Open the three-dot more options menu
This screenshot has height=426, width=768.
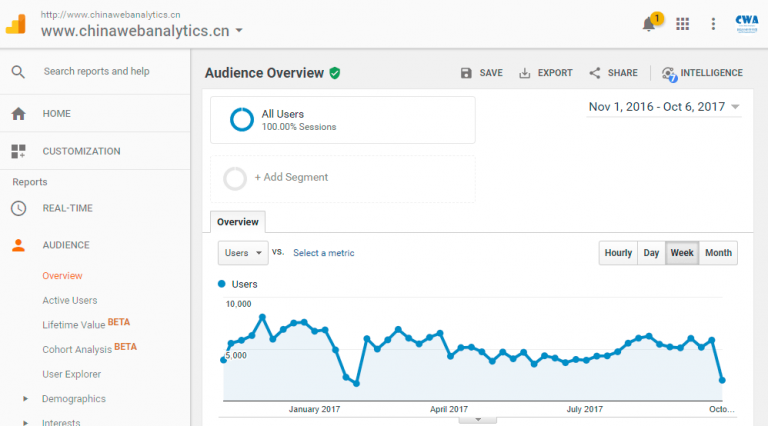[x=713, y=24]
